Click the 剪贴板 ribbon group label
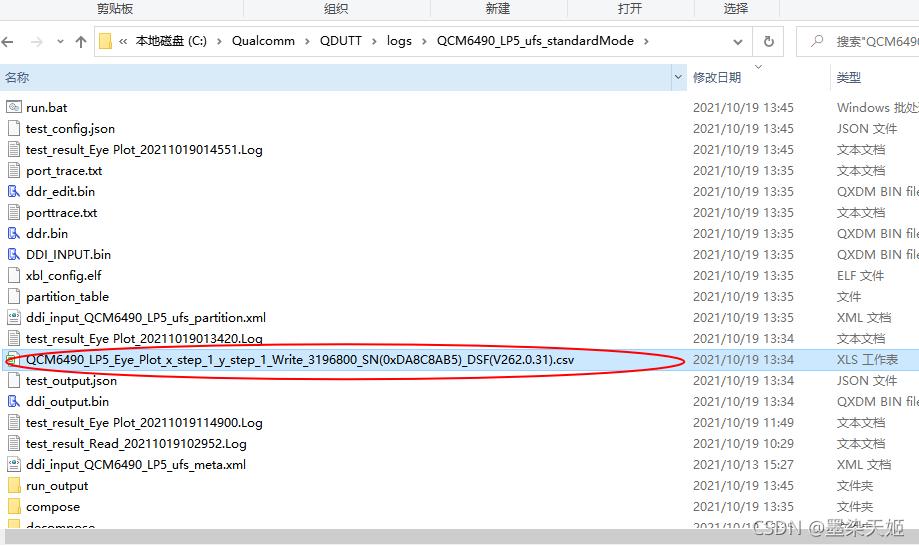 pos(115,8)
